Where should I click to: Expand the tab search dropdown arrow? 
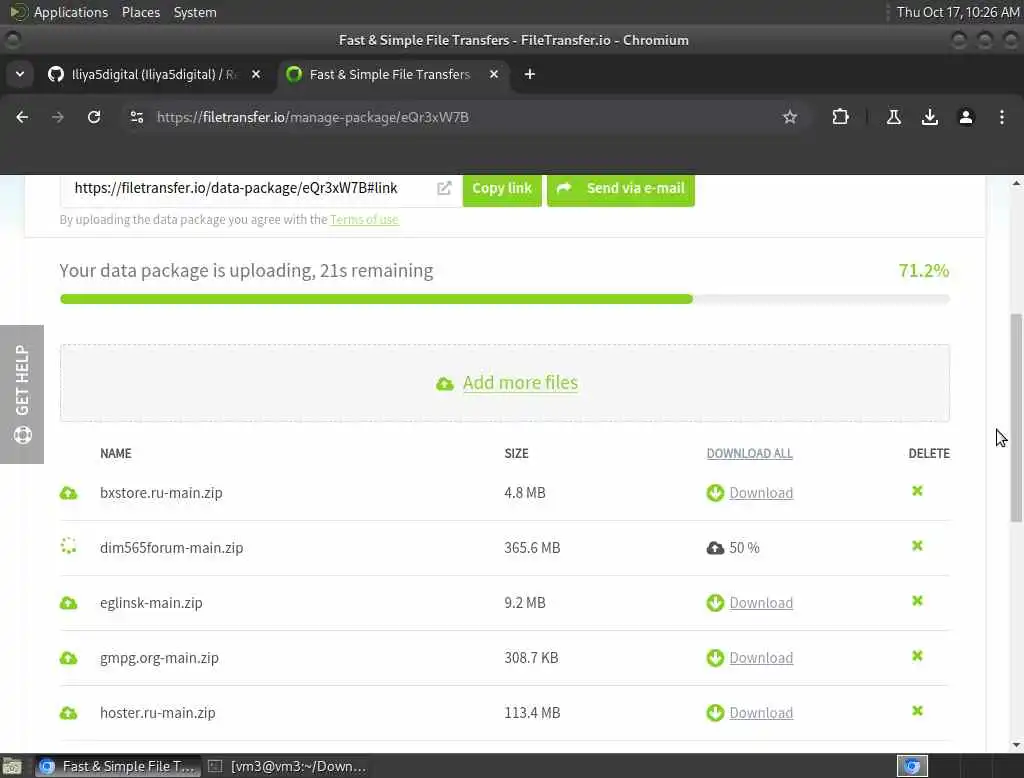click(x=20, y=74)
